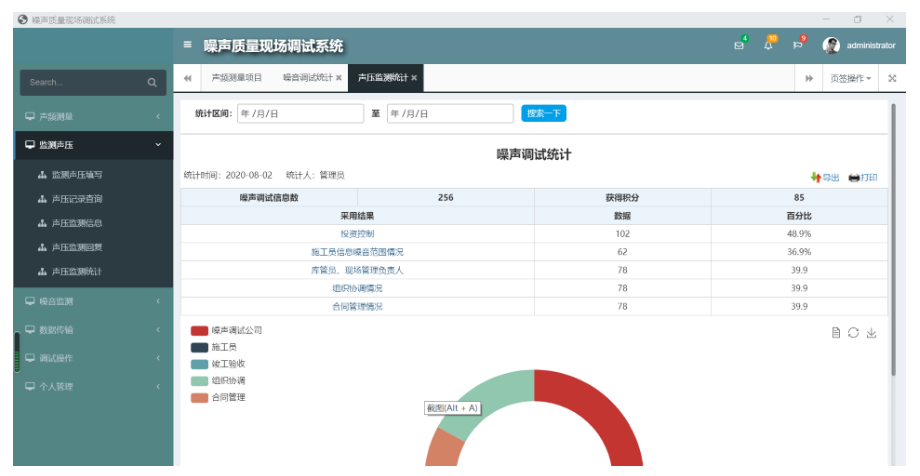Click the chart refresh icon

tap(853, 333)
